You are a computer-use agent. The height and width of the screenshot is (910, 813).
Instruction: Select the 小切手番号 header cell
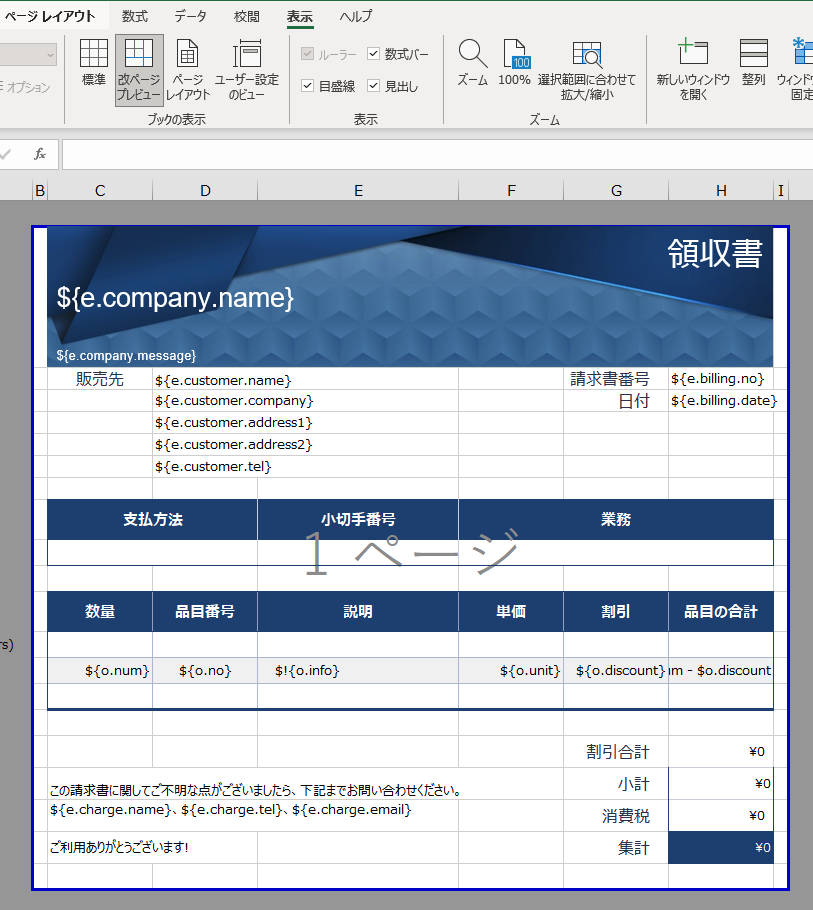tap(358, 519)
